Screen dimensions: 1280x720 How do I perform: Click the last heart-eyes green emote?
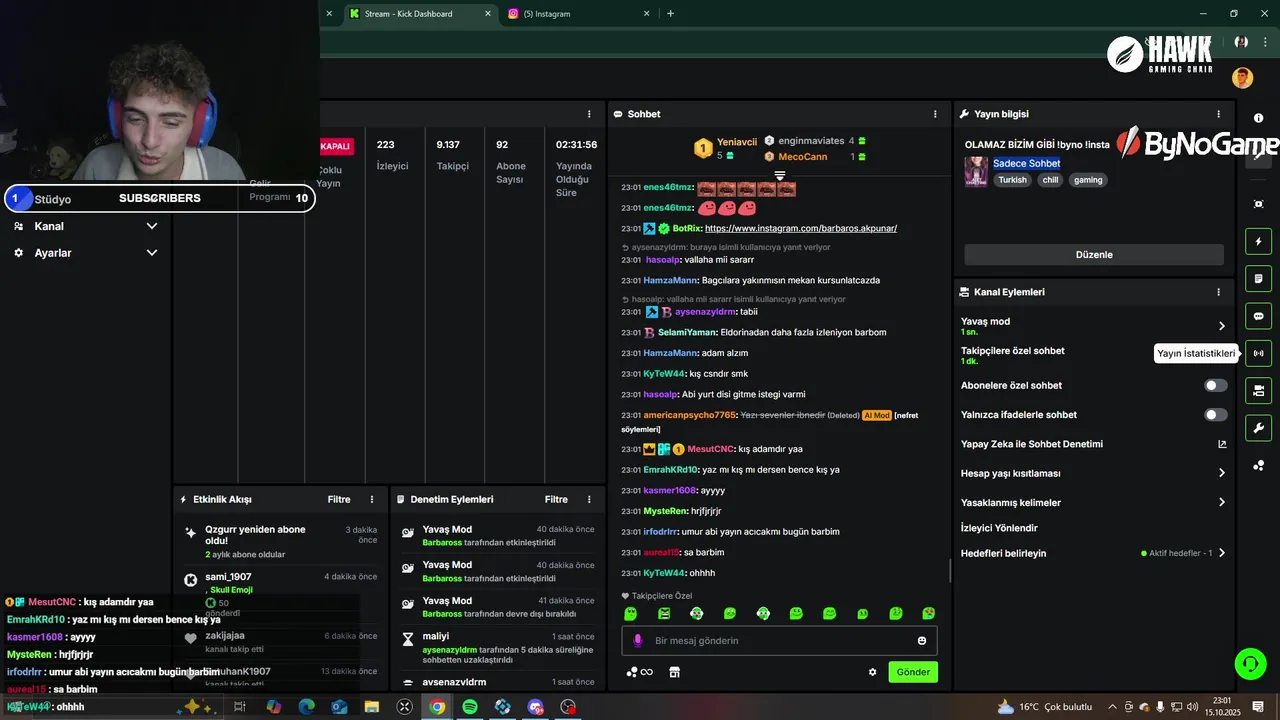point(928,613)
